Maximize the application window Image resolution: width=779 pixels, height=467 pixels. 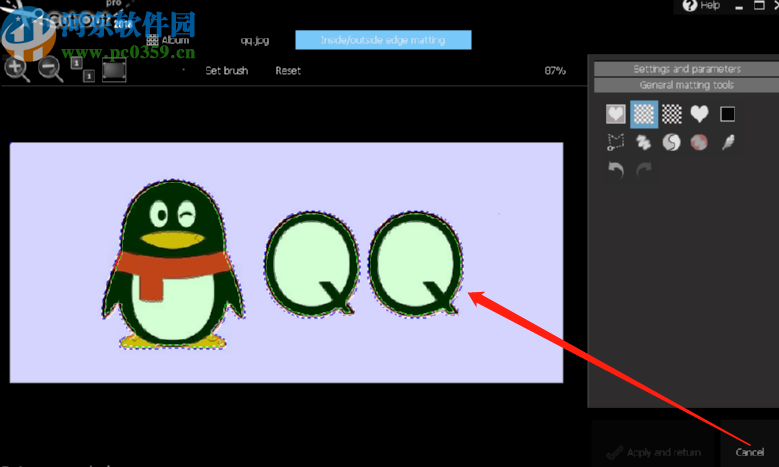click(x=759, y=5)
